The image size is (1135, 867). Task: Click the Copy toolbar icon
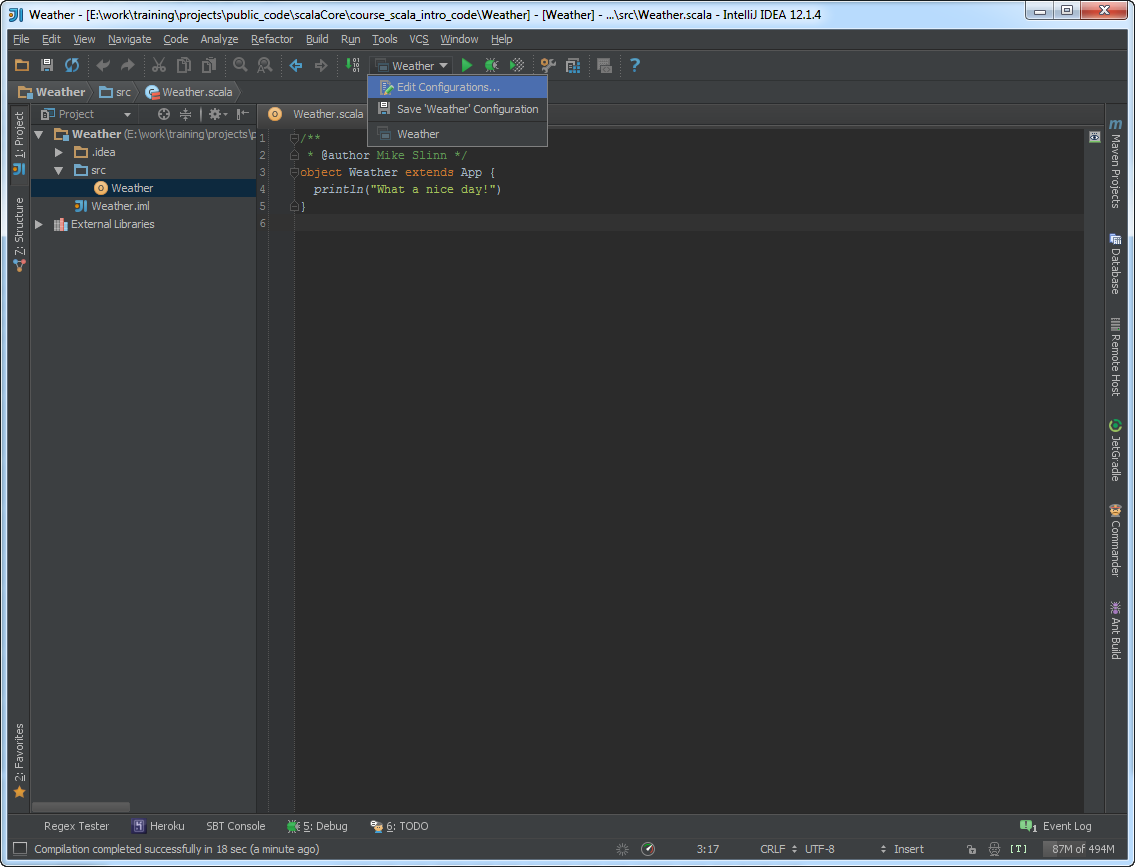click(x=184, y=65)
